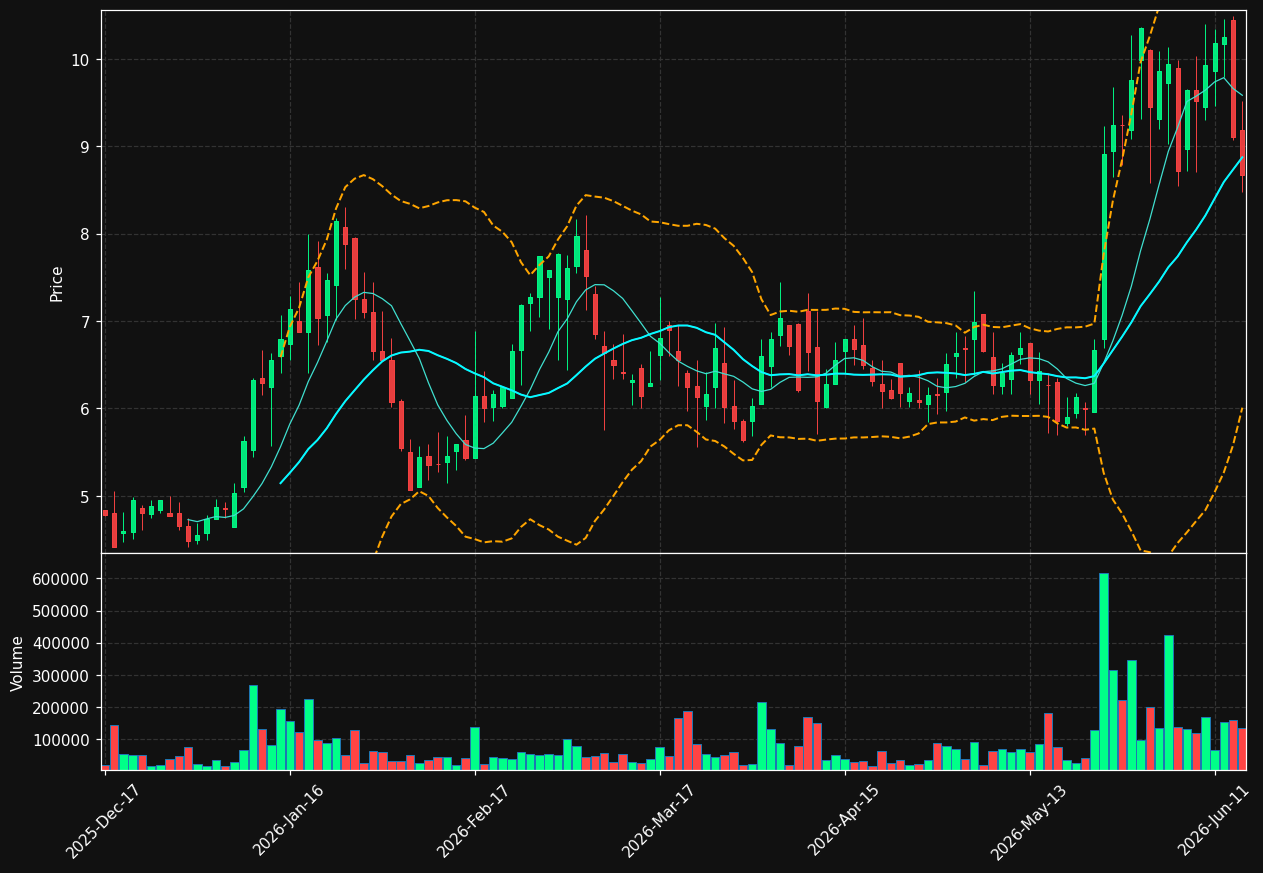The image size is (1263, 873).
Task: Click the volume tick label "100000"
Action: point(62,740)
